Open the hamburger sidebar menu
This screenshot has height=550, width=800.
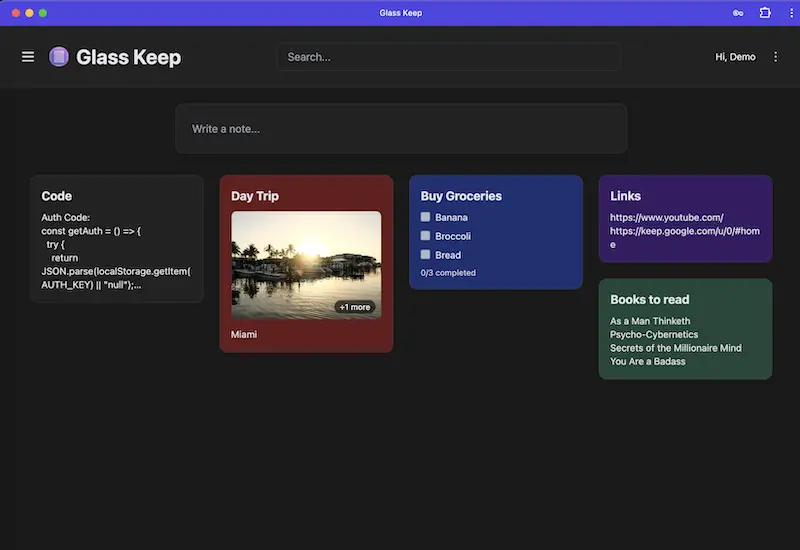pos(28,57)
